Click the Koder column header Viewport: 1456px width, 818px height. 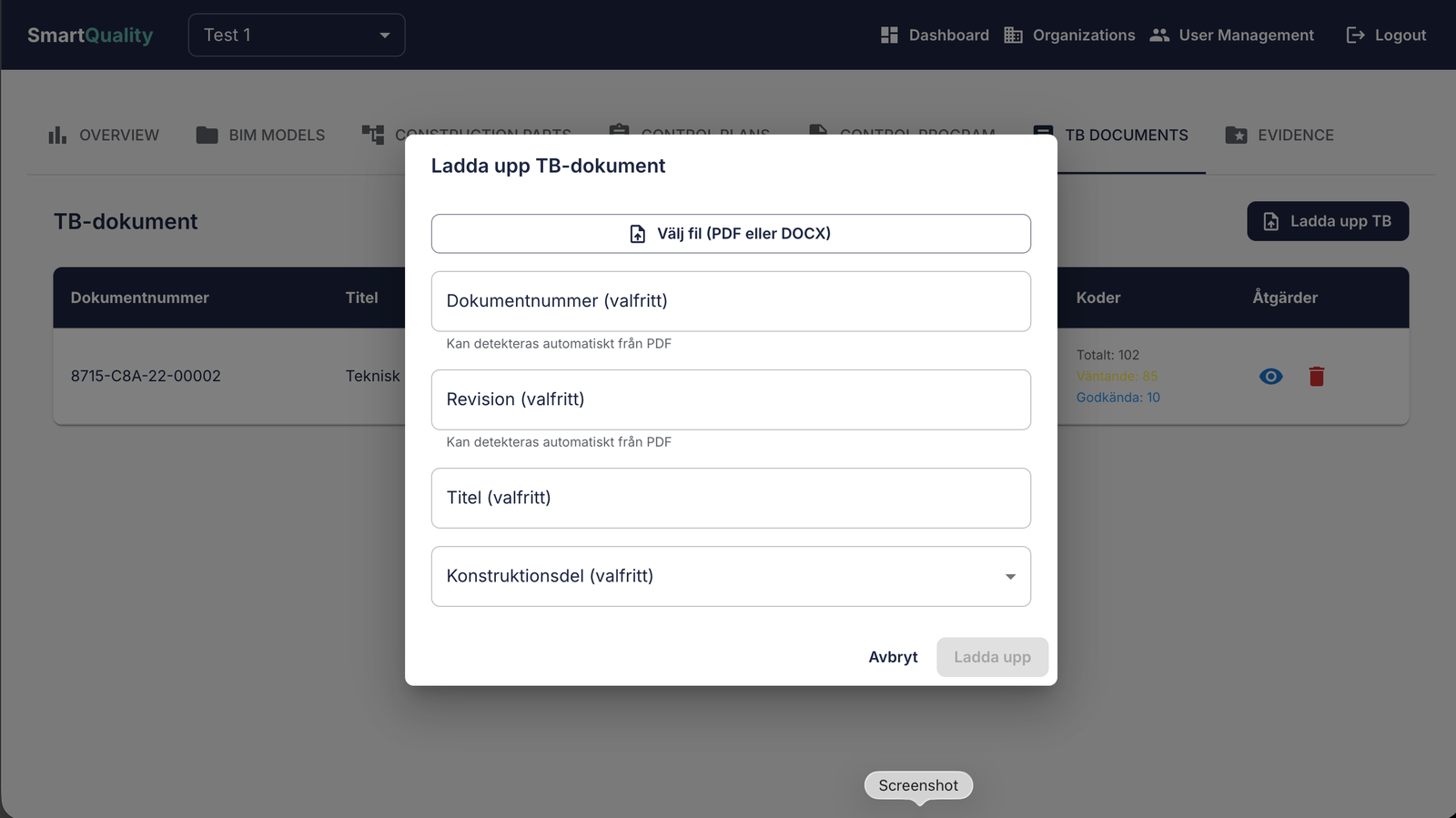(x=1098, y=298)
